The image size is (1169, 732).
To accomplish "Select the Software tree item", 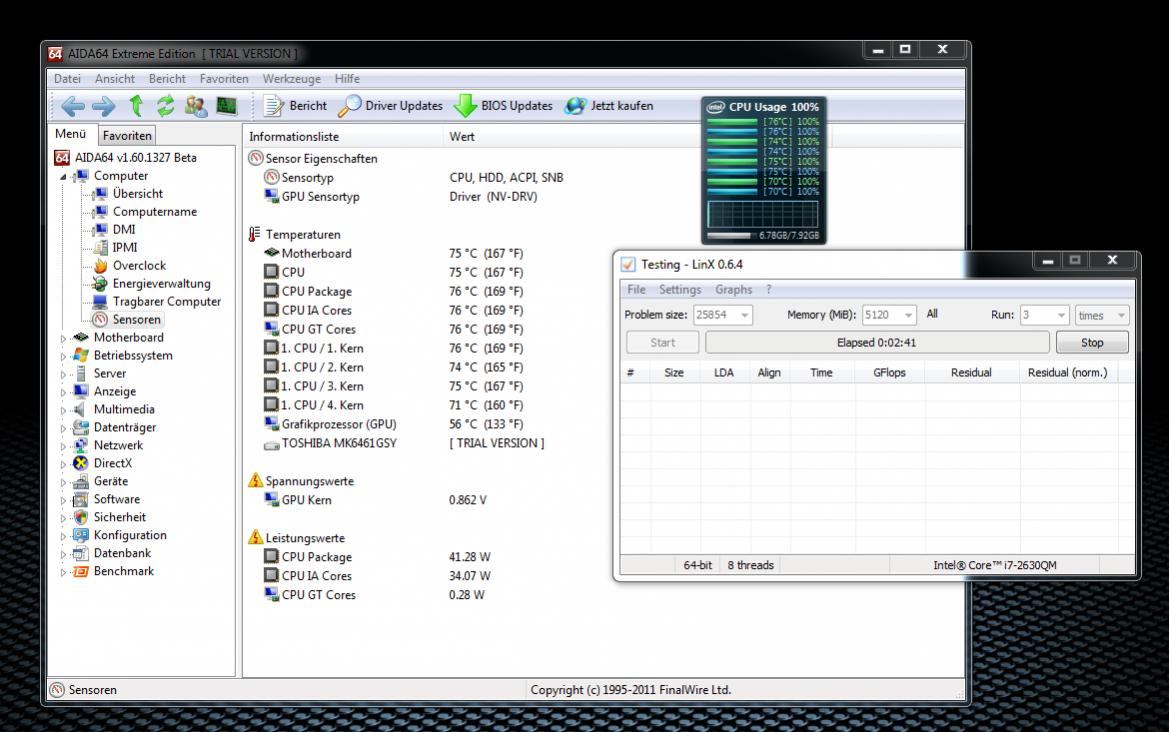I will (116, 499).
